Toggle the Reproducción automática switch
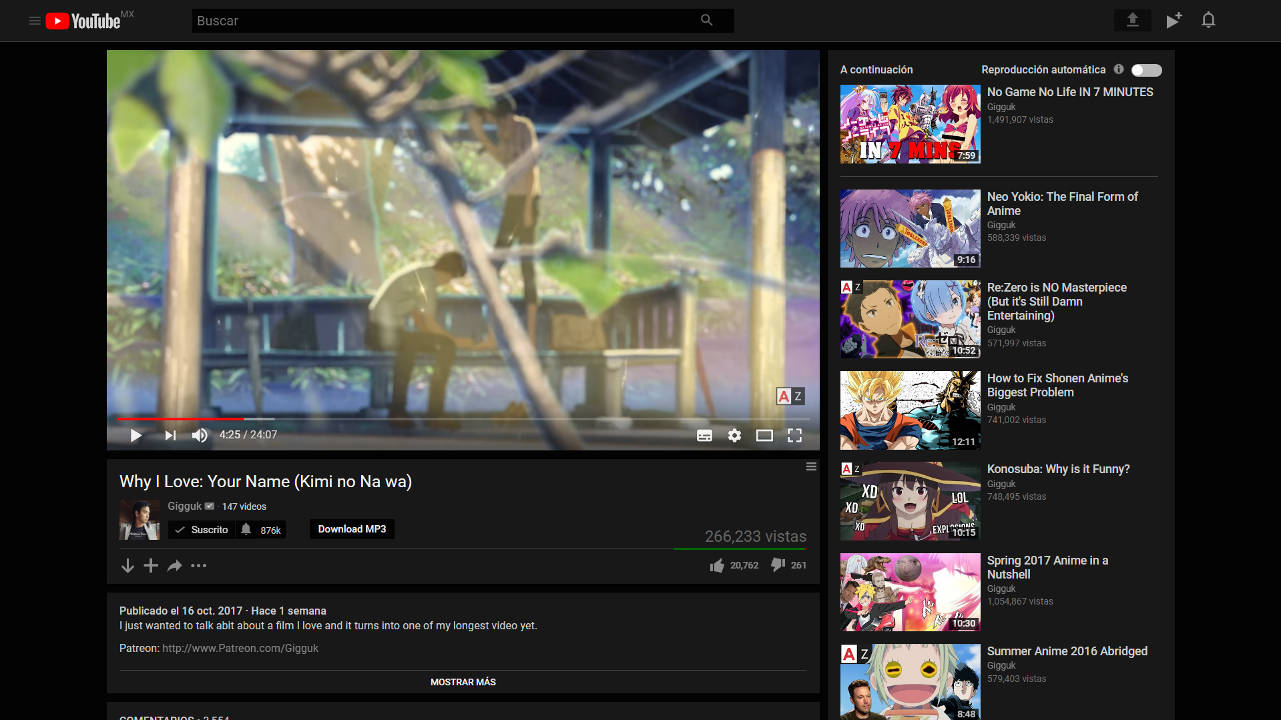This screenshot has height=720, width=1281. click(1147, 70)
